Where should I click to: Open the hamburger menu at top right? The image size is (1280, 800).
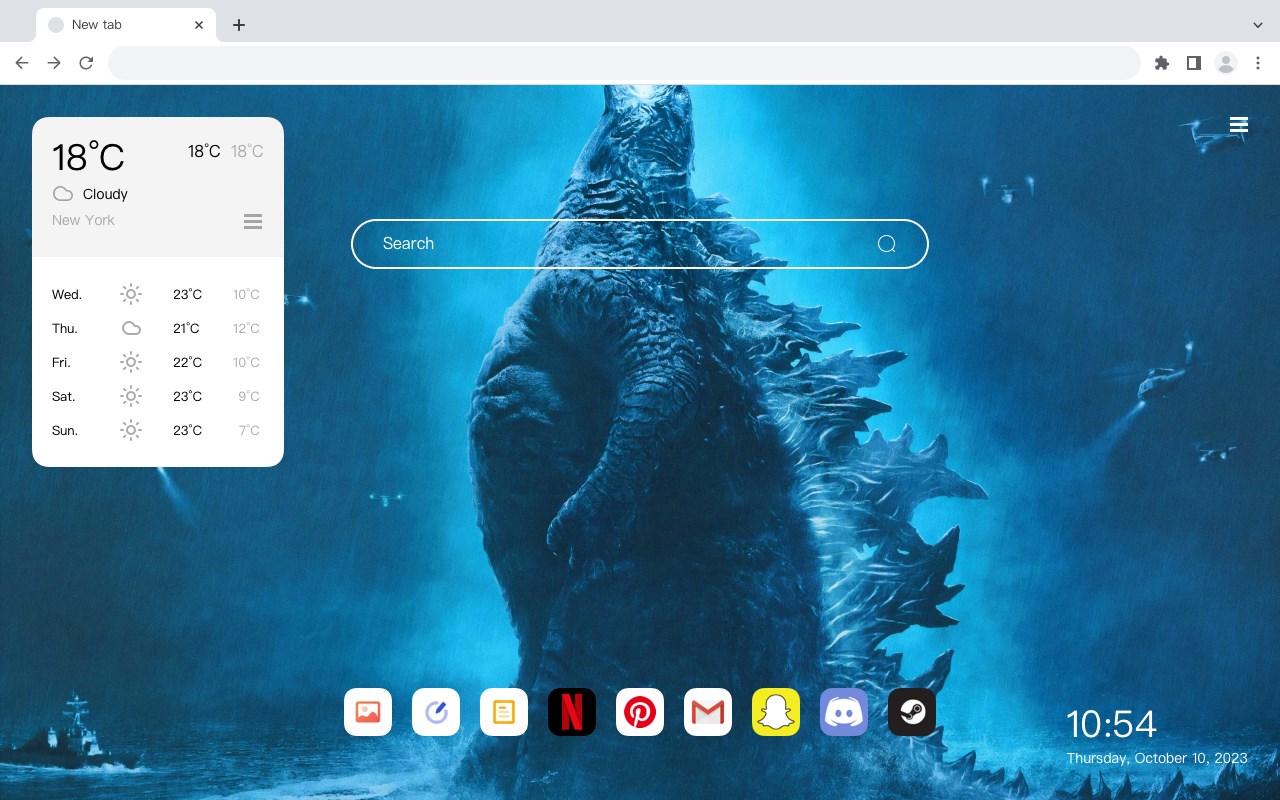[x=1239, y=125]
